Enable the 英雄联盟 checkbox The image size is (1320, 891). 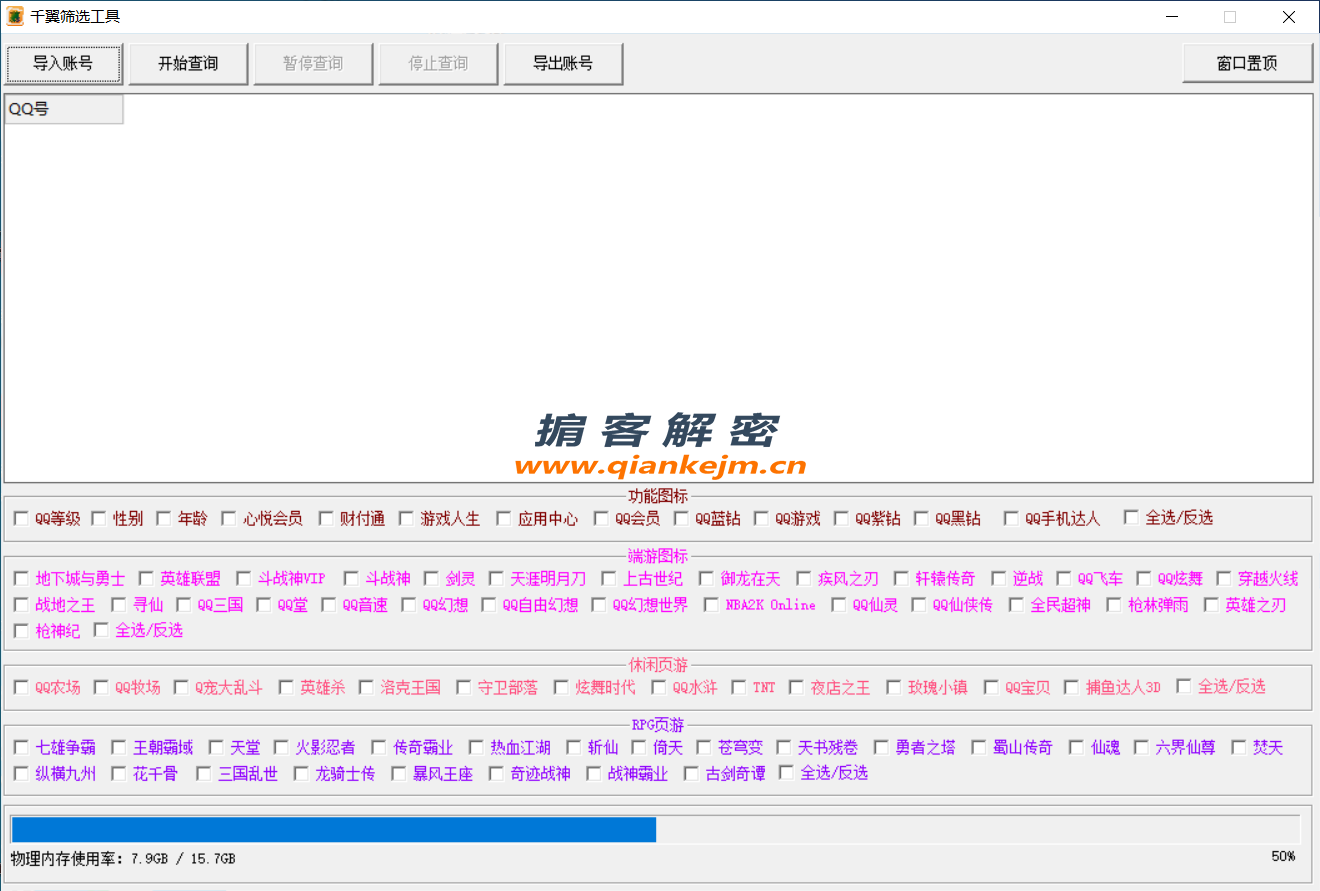click(146, 578)
